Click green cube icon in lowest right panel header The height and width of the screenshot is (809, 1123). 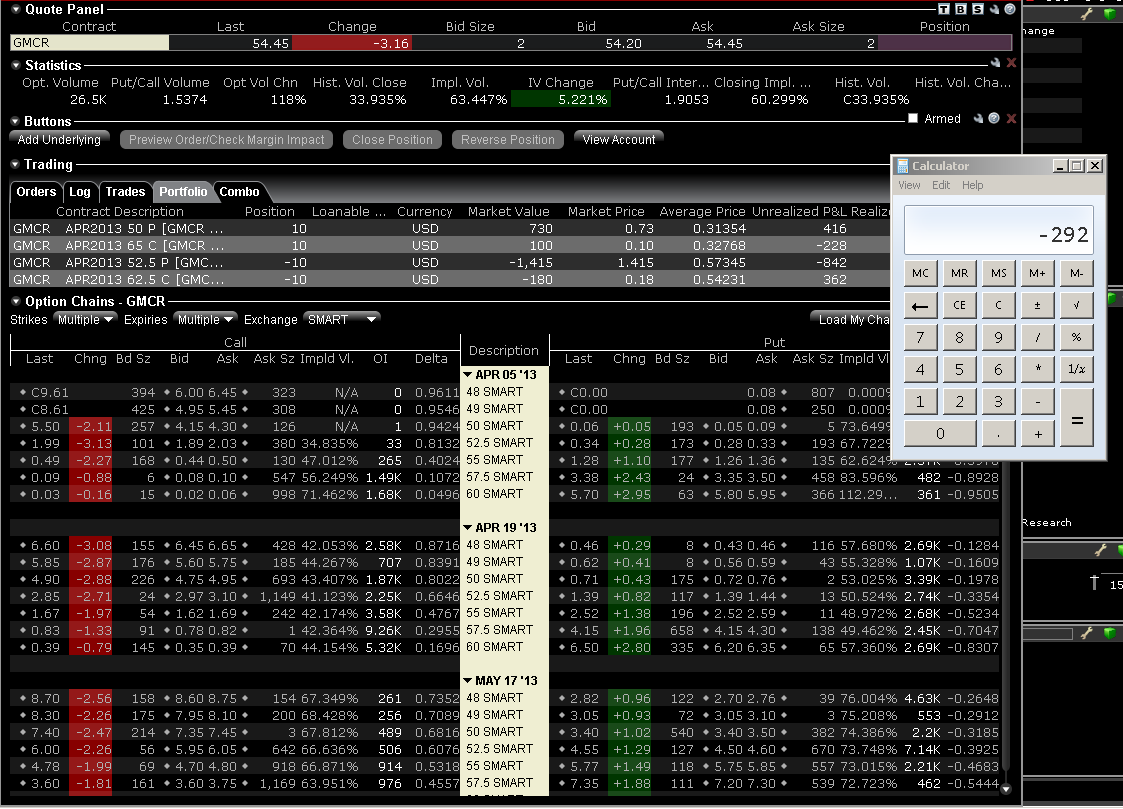tap(1110, 633)
